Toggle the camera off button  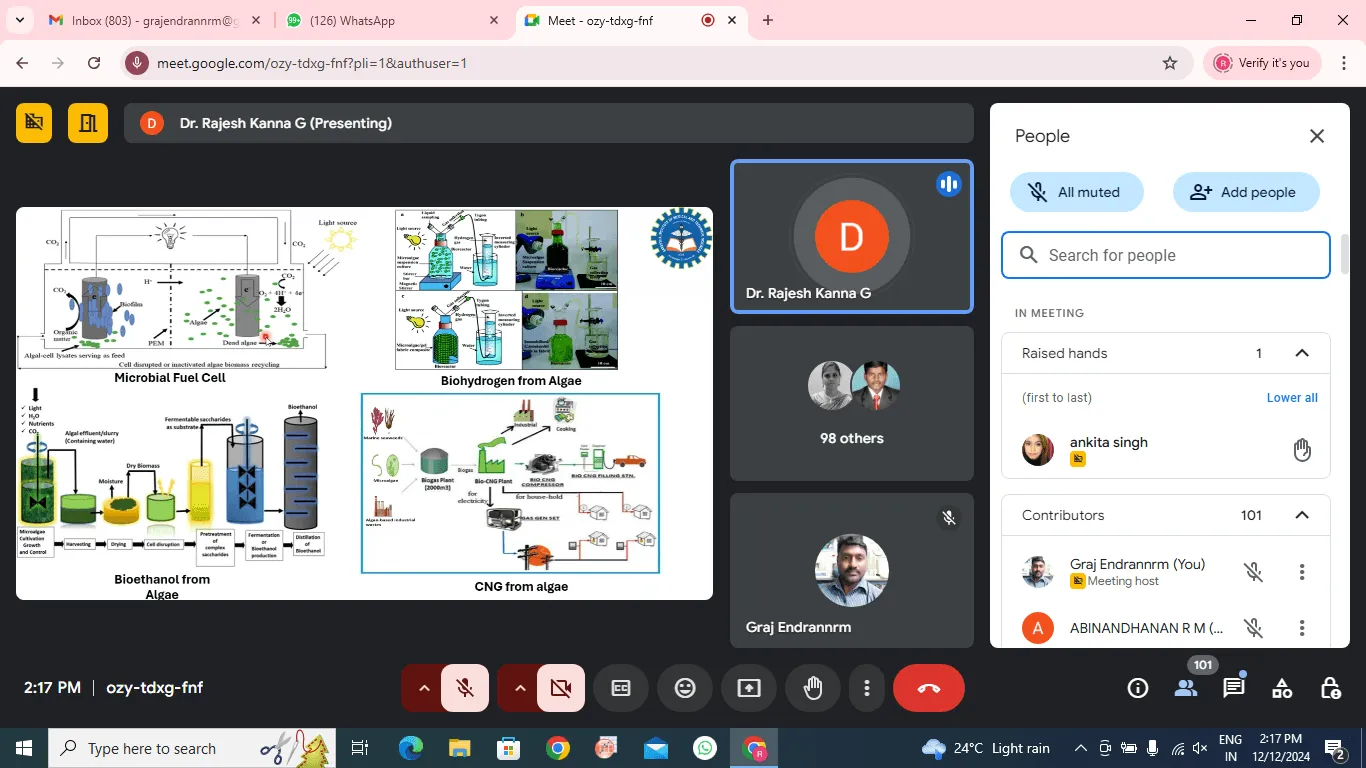(x=561, y=688)
